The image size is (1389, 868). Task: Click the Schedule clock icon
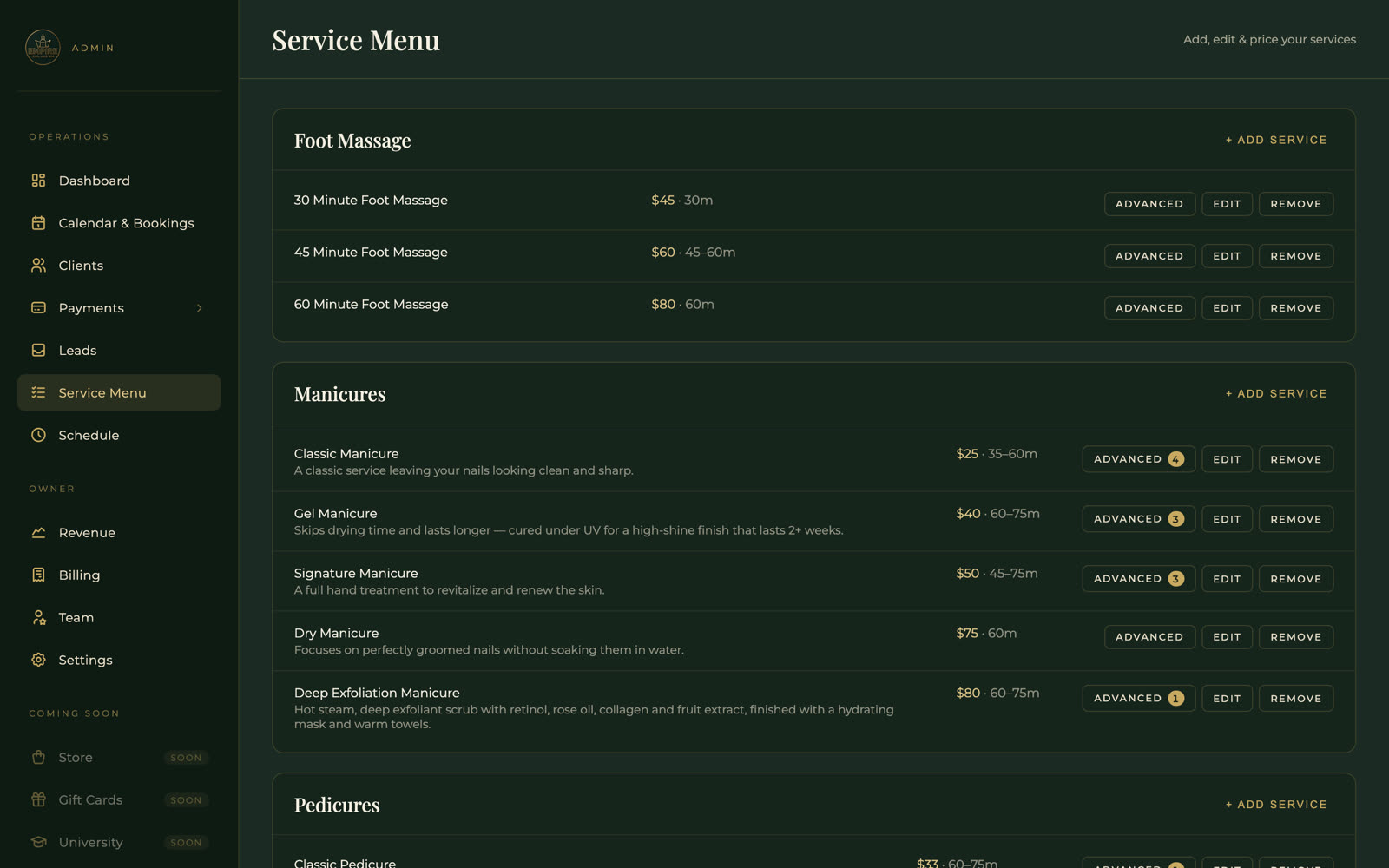pos(38,436)
